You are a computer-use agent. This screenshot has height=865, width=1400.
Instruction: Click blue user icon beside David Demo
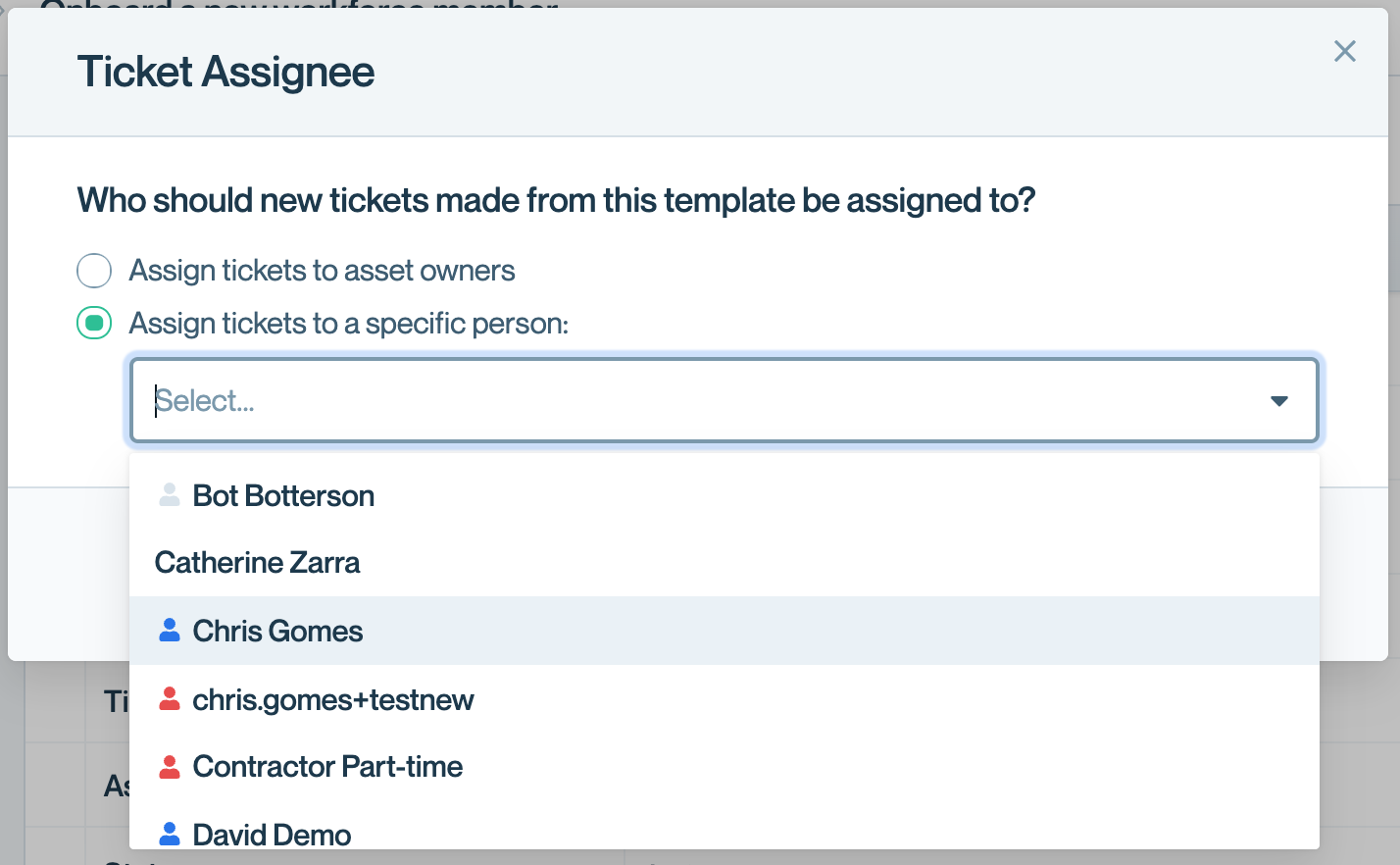tap(170, 834)
